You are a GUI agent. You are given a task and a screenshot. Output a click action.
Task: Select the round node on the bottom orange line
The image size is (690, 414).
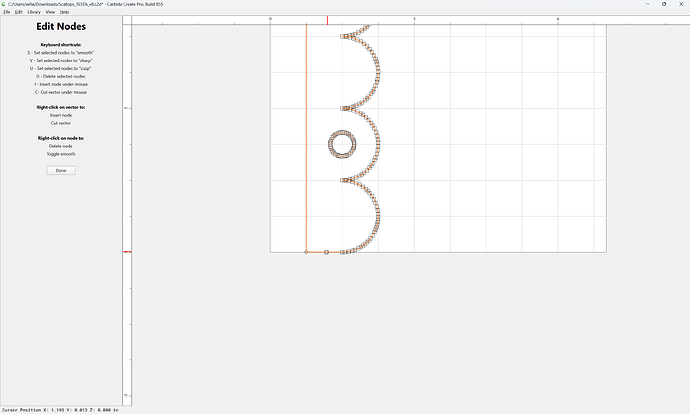[x=326, y=252]
